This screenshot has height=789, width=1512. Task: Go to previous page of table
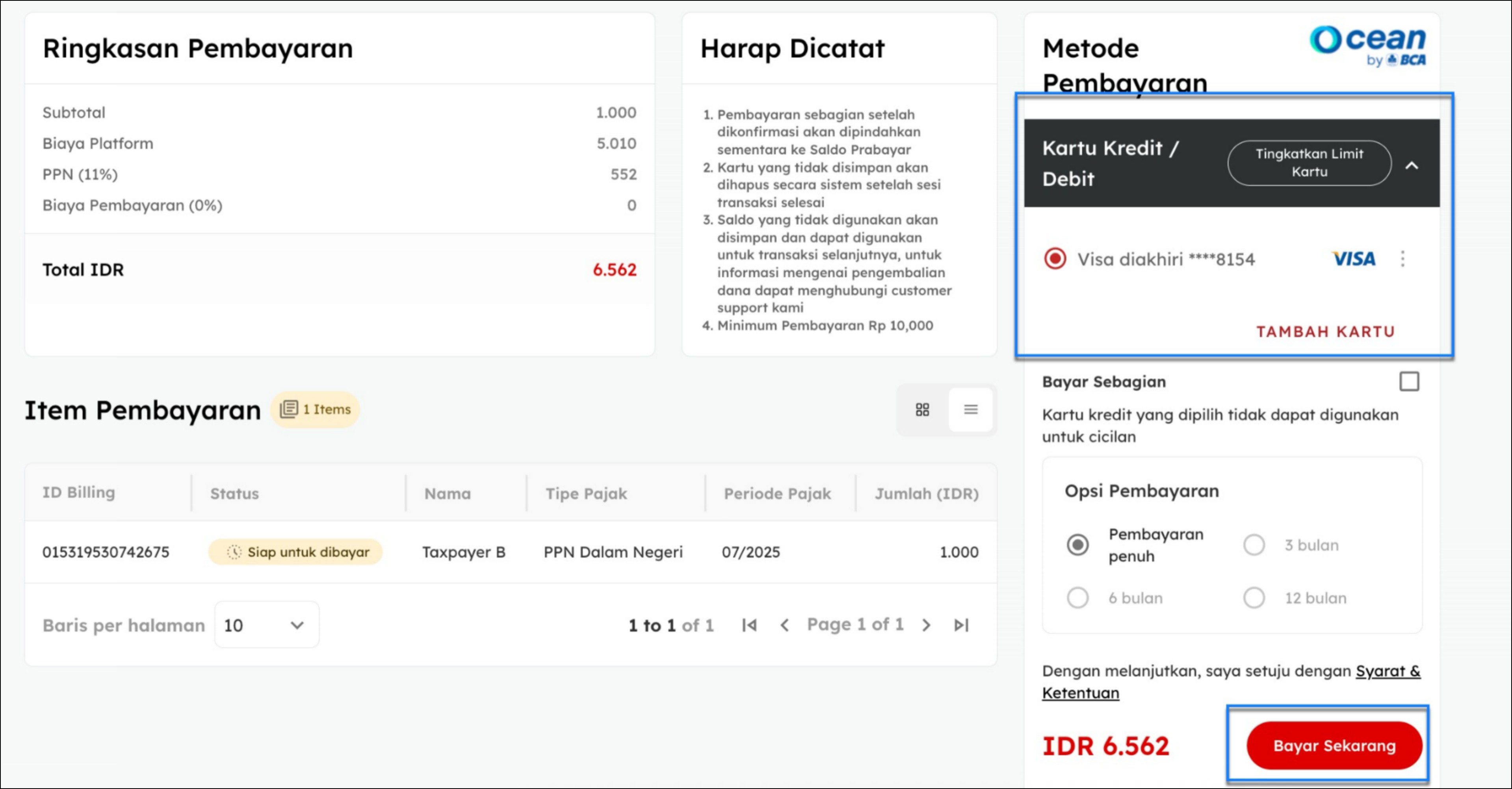coord(784,625)
